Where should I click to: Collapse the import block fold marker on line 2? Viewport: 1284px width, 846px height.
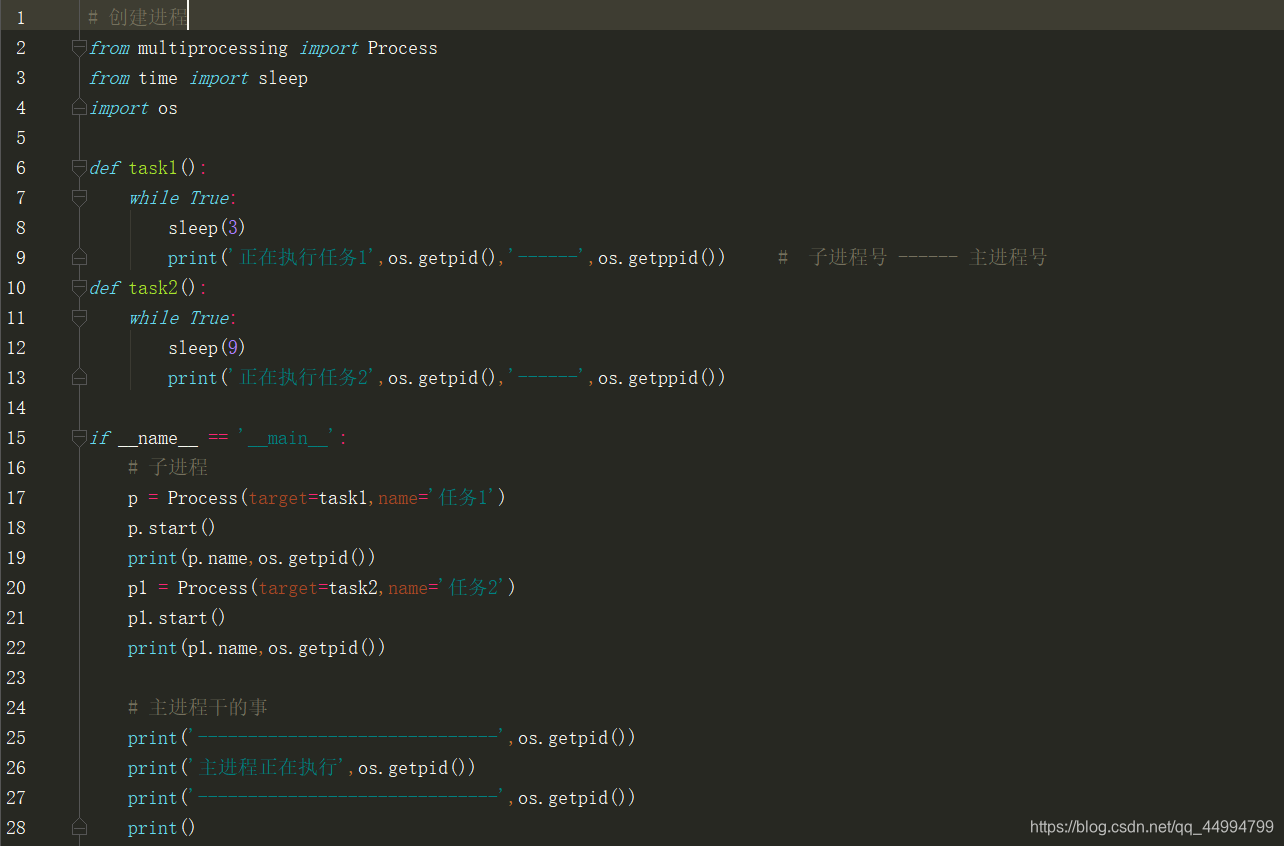[x=80, y=48]
